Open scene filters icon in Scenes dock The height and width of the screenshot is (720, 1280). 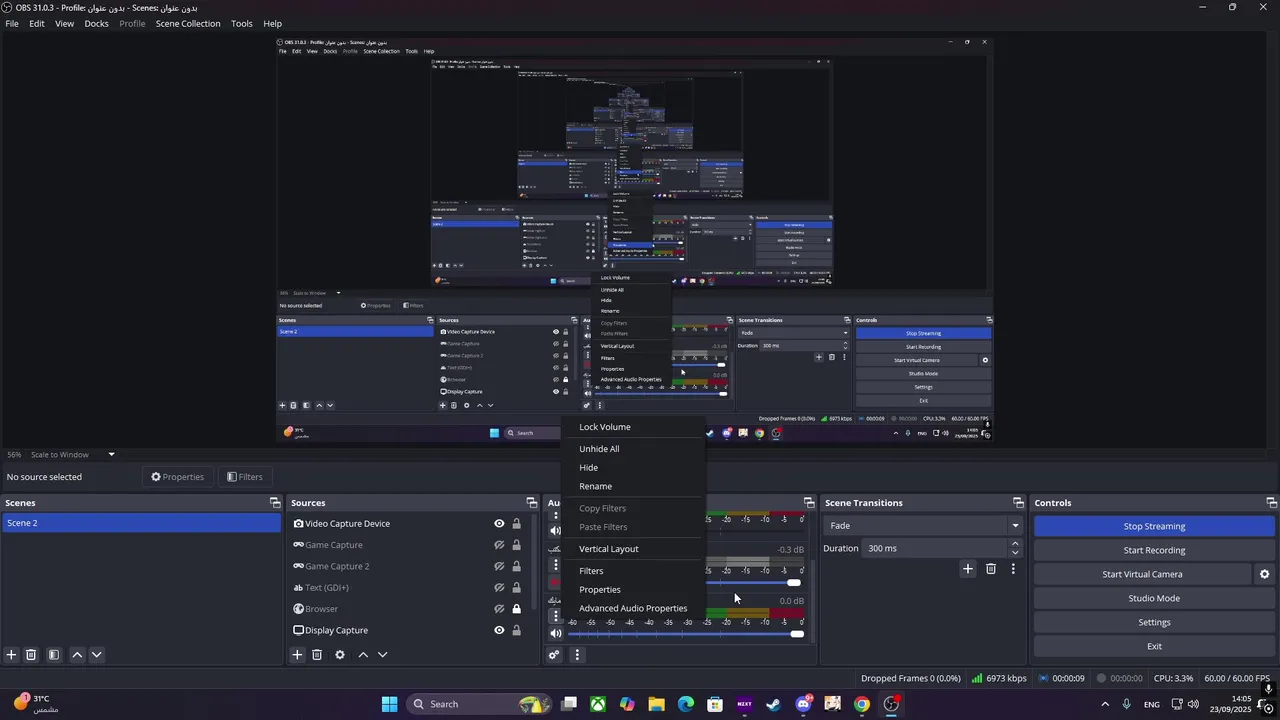(54, 655)
